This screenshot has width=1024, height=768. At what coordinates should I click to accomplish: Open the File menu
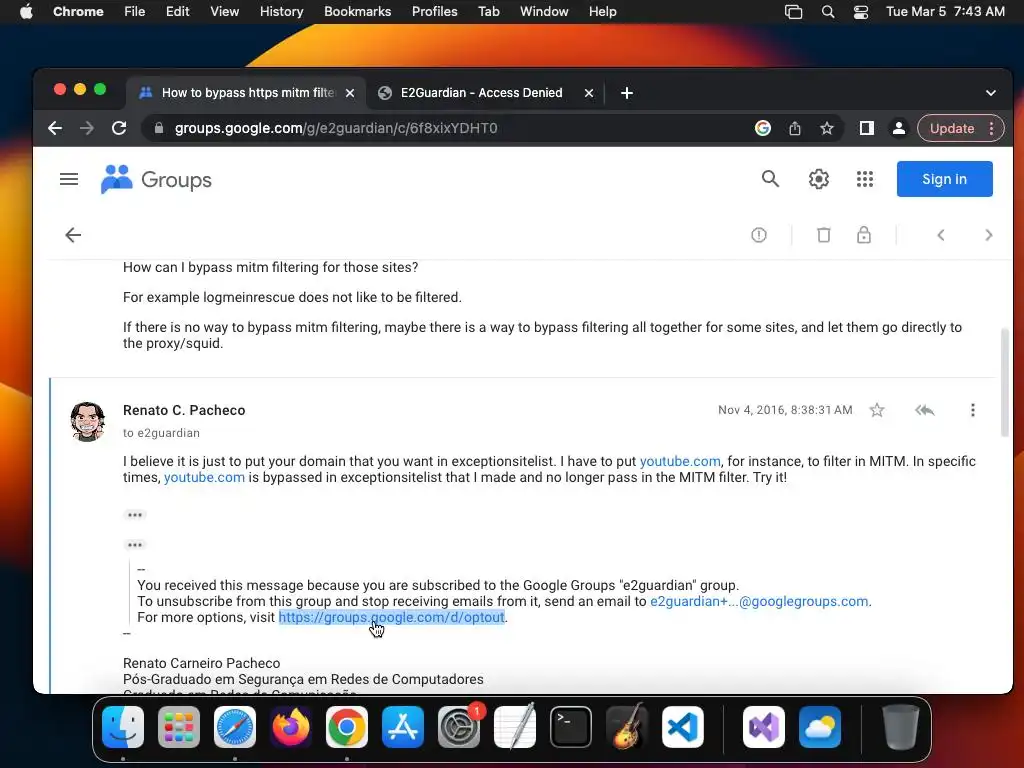click(x=135, y=11)
